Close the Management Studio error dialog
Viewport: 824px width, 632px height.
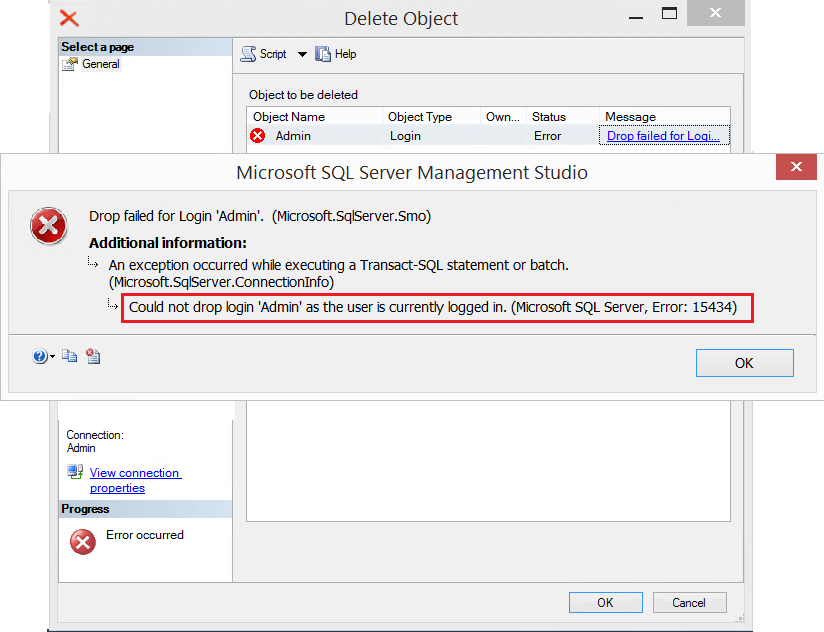[x=796, y=167]
